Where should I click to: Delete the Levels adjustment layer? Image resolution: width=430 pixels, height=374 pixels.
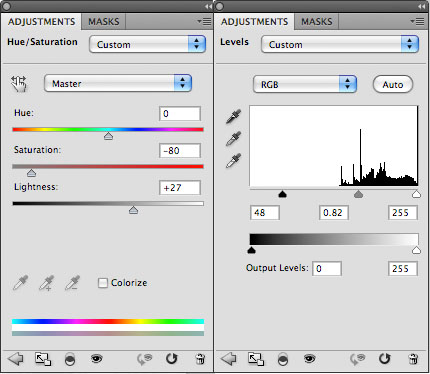413,359
